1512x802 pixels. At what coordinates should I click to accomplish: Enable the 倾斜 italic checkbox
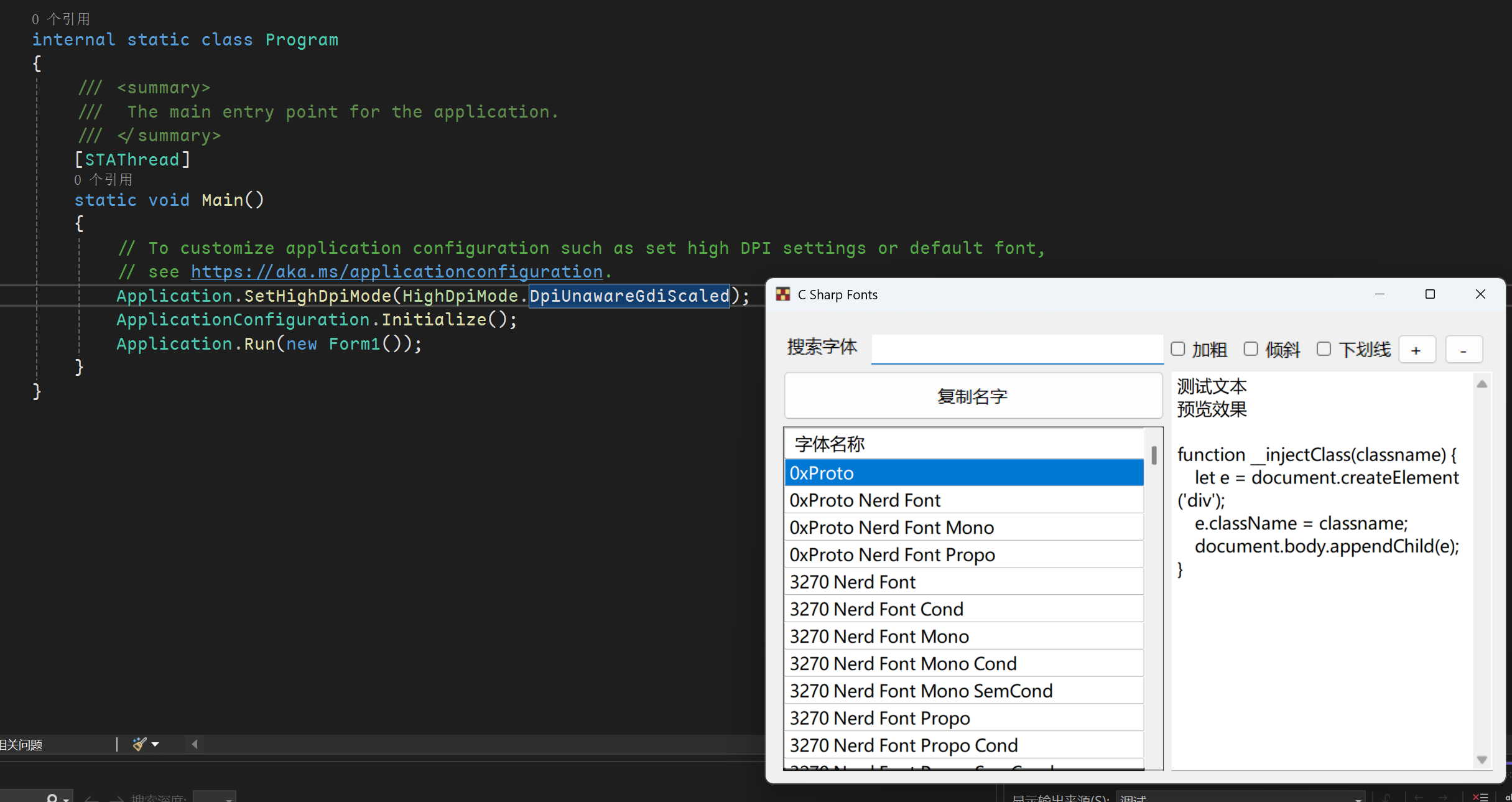(1251, 349)
